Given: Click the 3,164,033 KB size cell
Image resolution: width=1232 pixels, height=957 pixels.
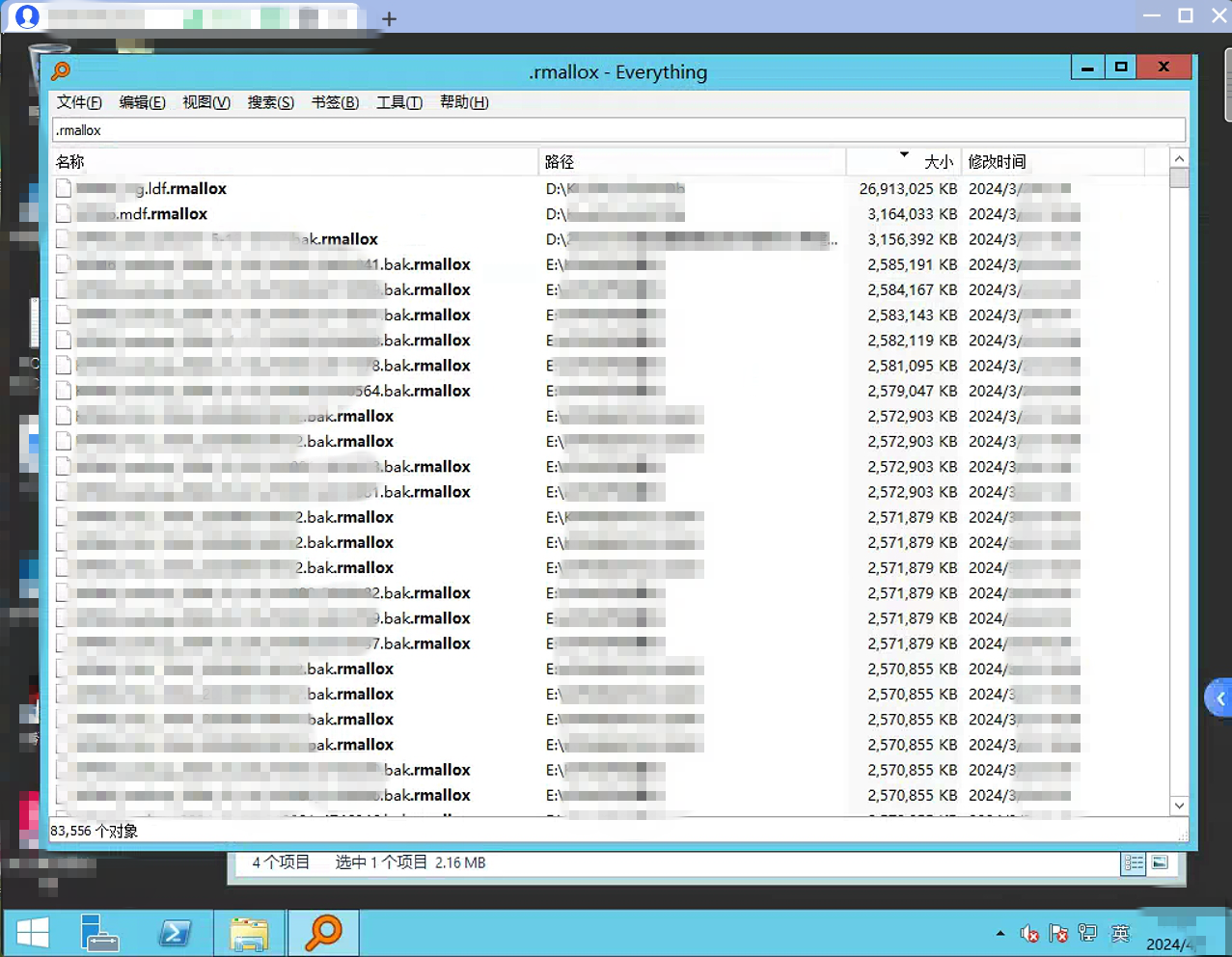Looking at the screenshot, I should point(913,214).
